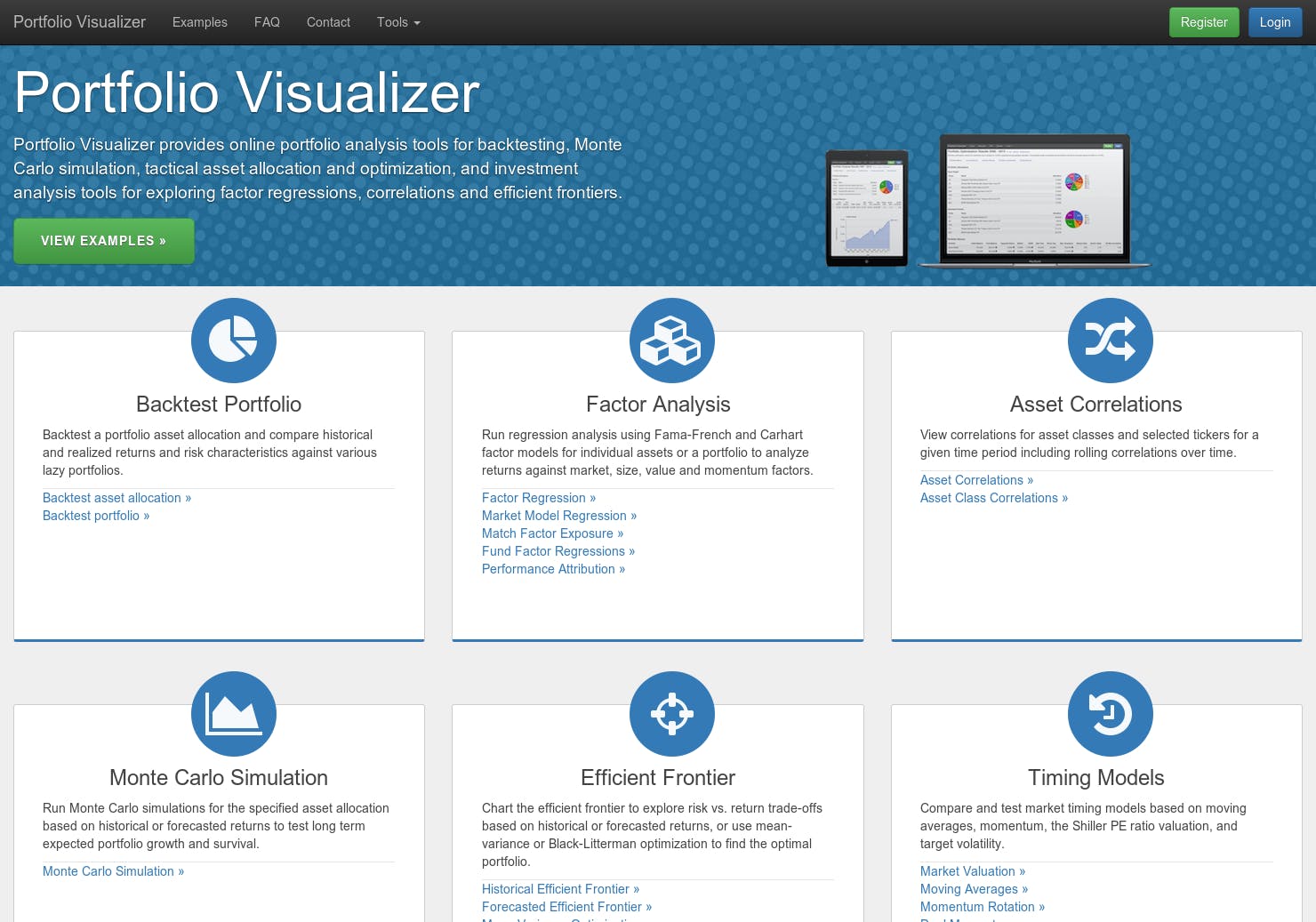Click the View Examples button
This screenshot has height=922, width=1316.
pyautogui.click(x=104, y=241)
